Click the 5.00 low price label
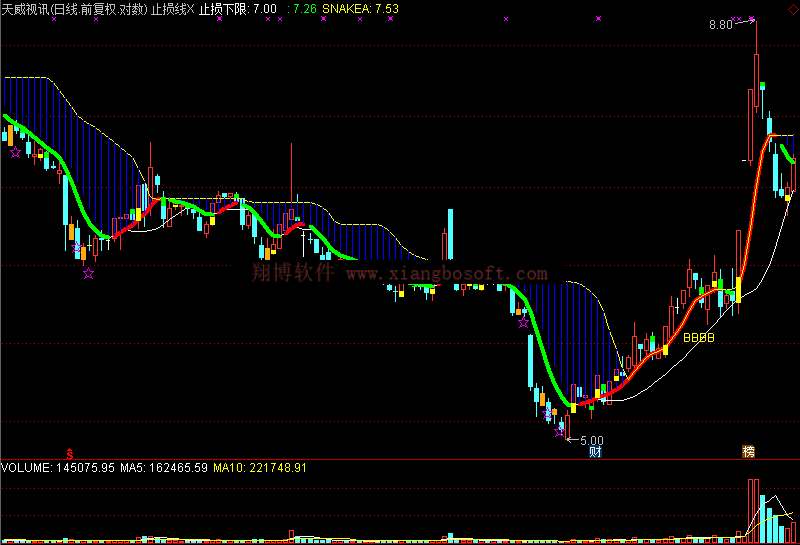The image size is (800, 545). pyautogui.click(x=592, y=440)
